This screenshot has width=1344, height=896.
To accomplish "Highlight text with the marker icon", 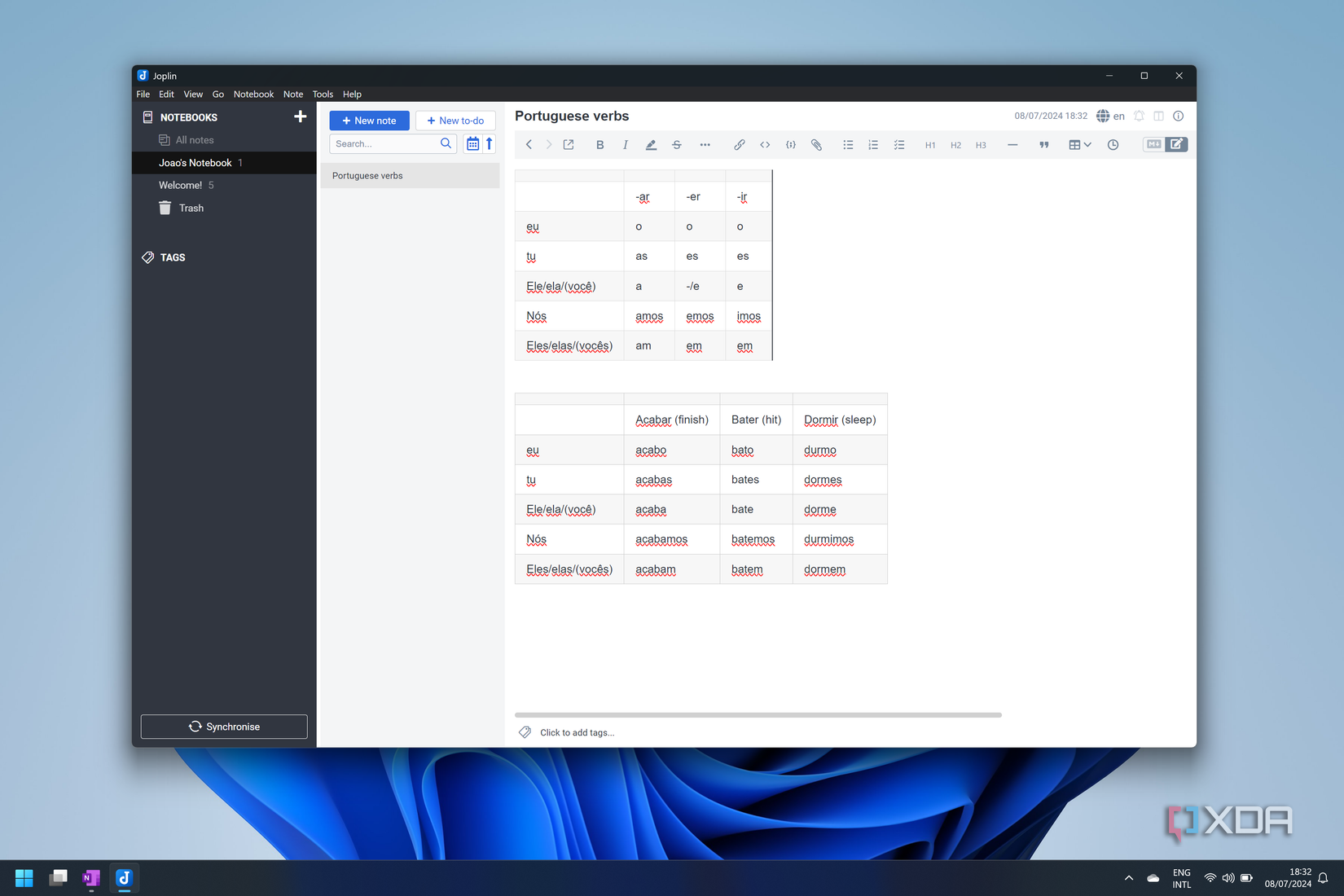I will pyautogui.click(x=651, y=144).
